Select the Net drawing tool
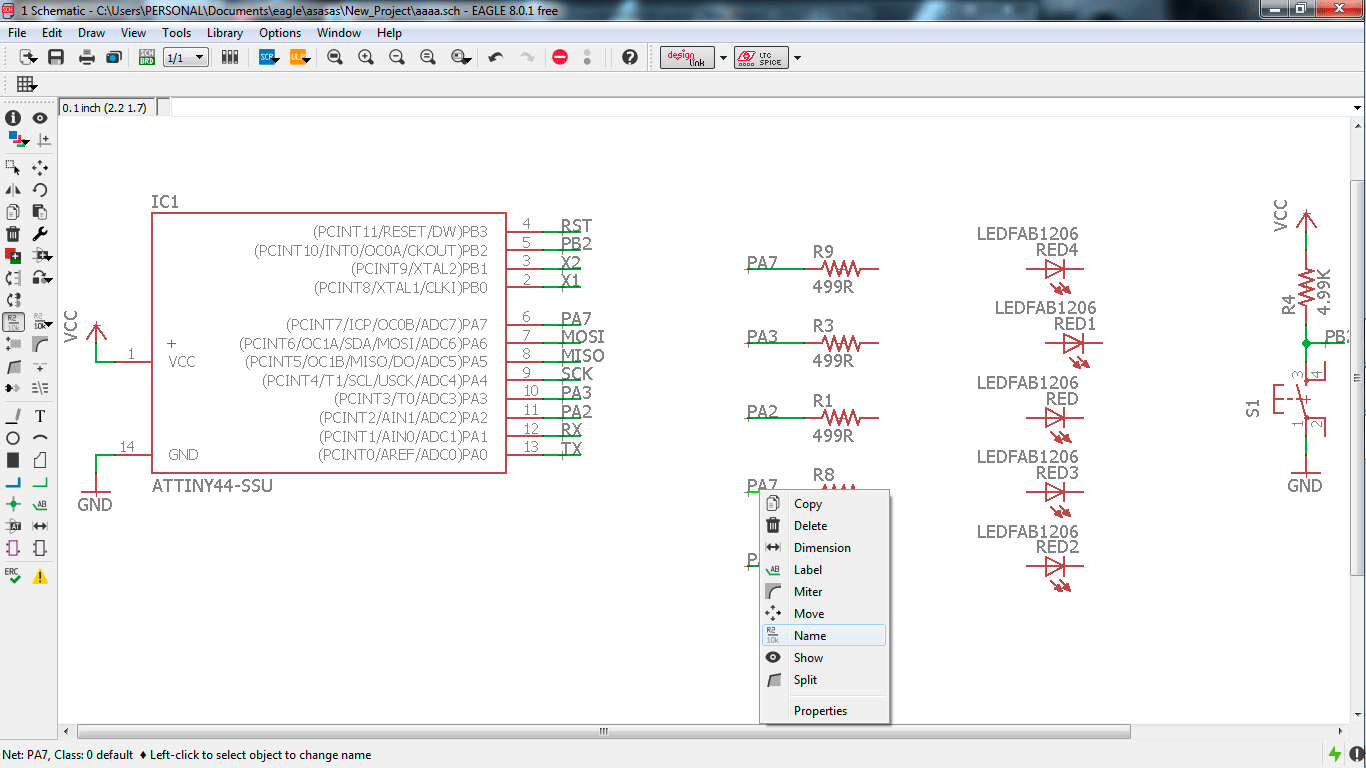Viewport: 1366px width, 768px height. coord(40,482)
